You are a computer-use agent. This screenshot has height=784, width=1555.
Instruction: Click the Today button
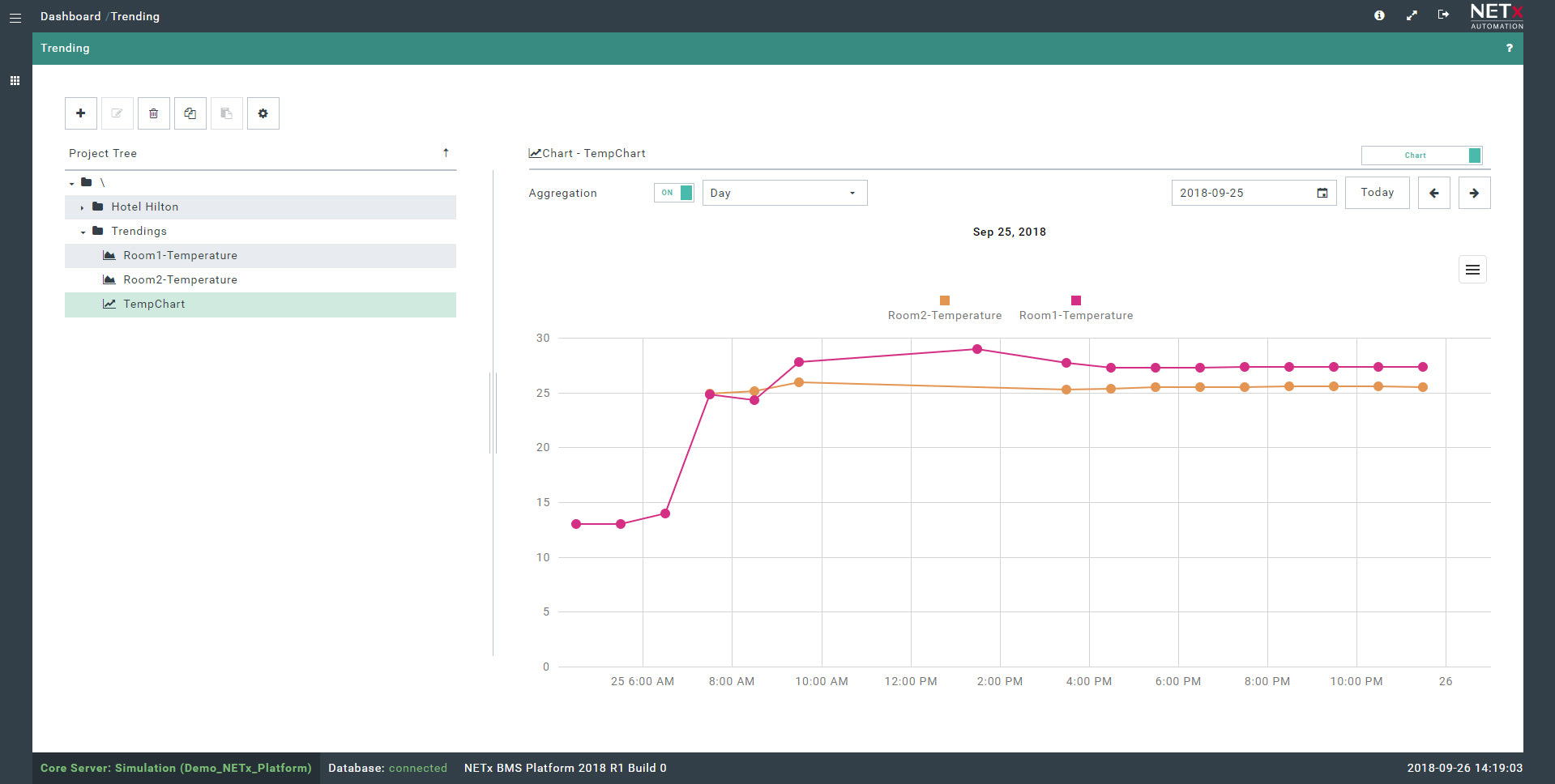[1377, 193]
